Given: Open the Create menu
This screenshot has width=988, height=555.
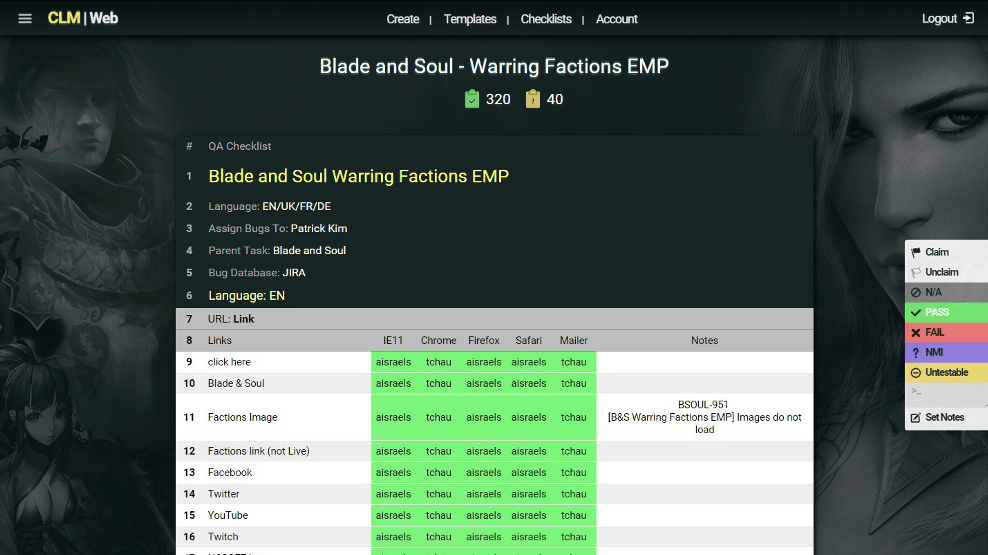Looking at the screenshot, I should [x=403, y=19].
